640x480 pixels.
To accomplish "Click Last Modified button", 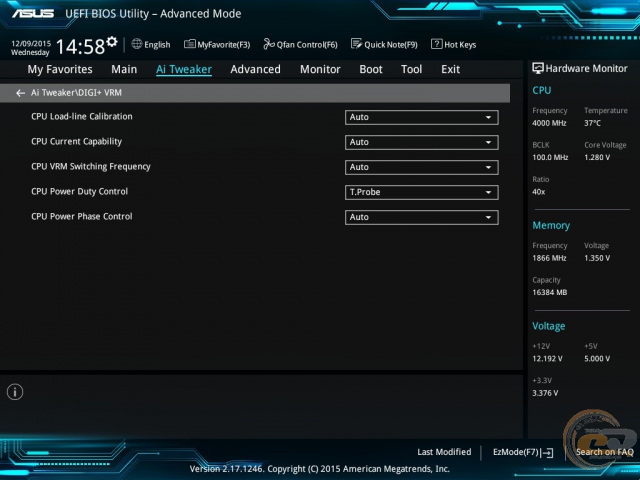I will 444,452.
